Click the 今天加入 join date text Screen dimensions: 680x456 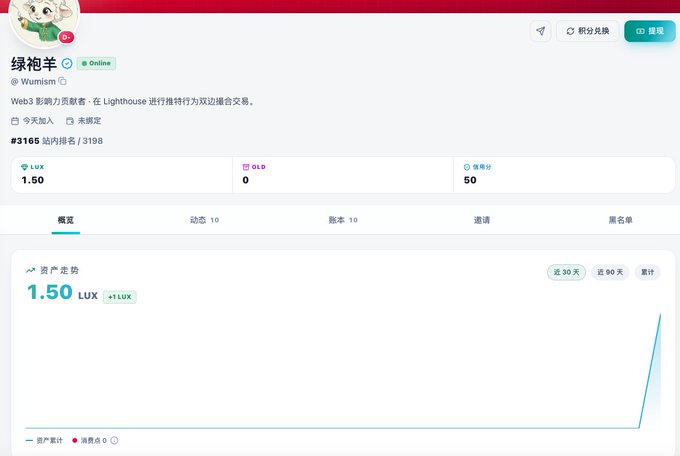(38, 121)
